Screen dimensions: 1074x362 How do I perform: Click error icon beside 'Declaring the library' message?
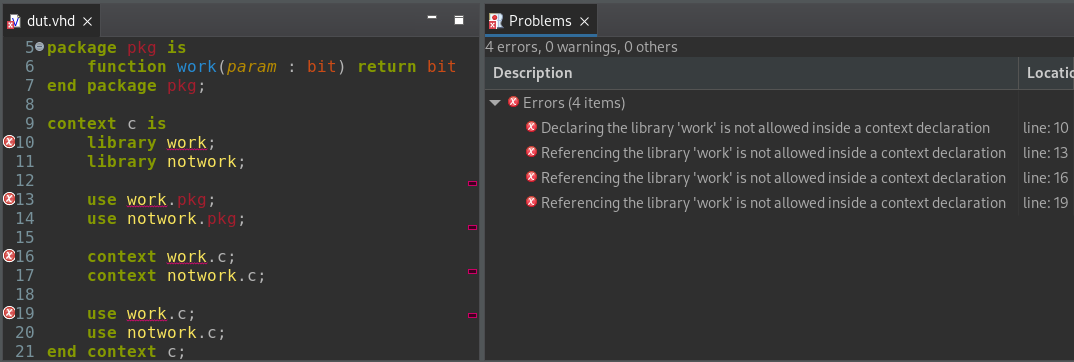click(x=531, y=127)
